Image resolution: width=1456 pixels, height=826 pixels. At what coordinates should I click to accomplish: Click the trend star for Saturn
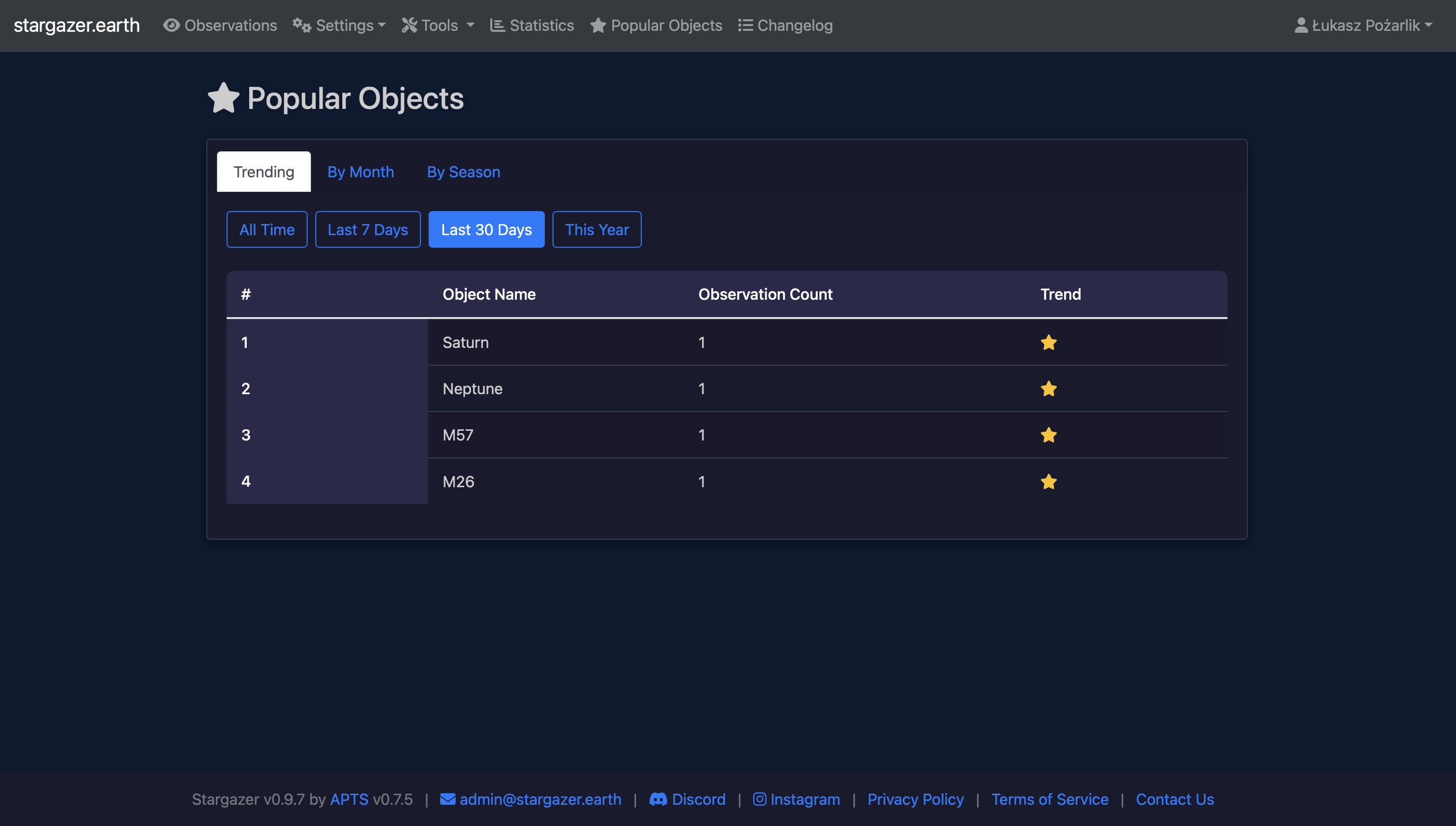(1048, 343)
